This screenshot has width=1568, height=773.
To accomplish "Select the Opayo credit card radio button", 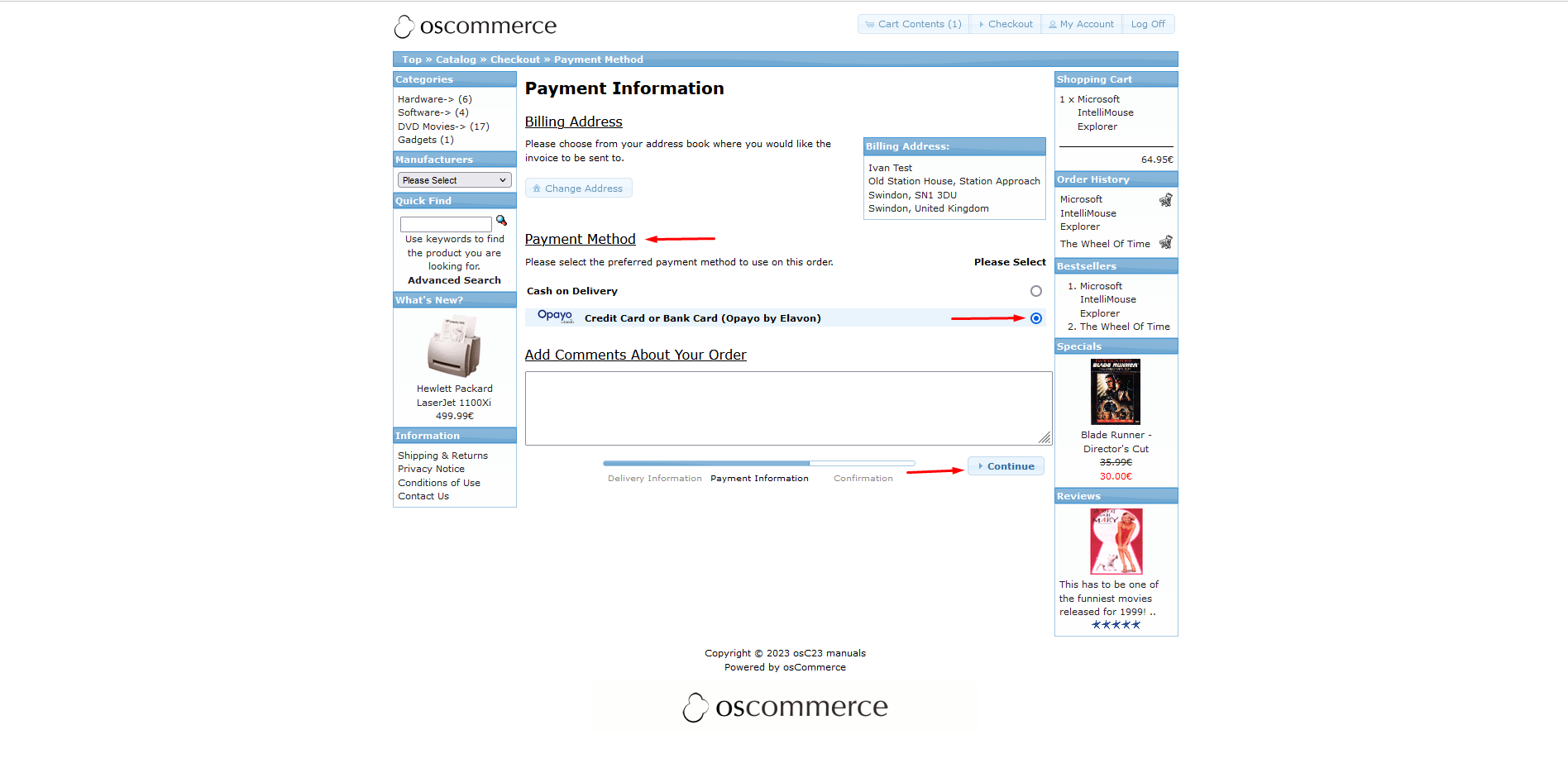I will point(1036,318).
